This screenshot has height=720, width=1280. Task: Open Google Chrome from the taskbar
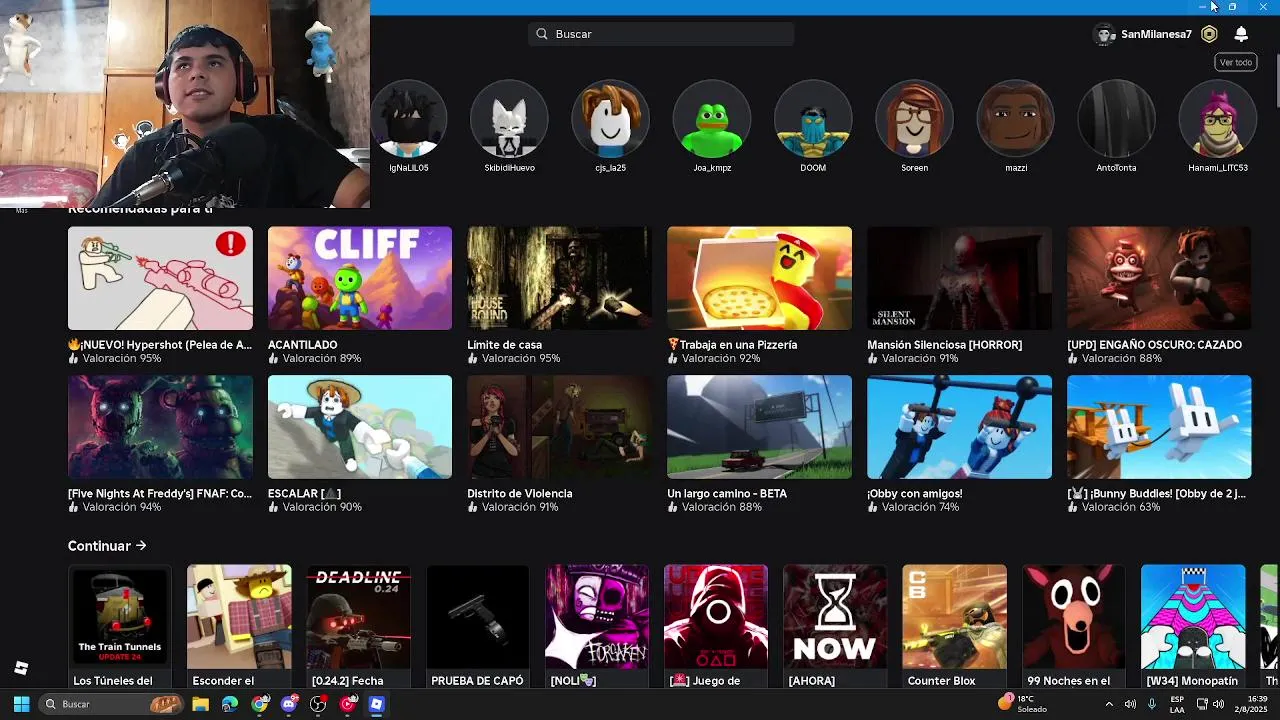tap(260, 704)
